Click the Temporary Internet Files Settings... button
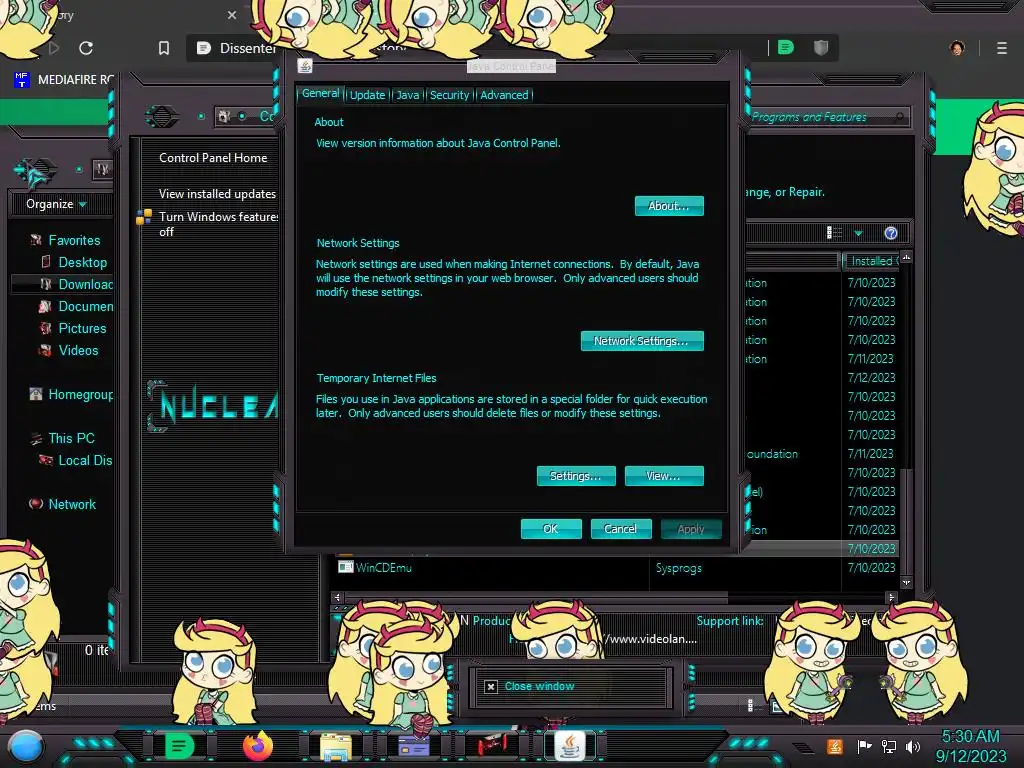Image resolution: width=1024 pixels, height=768 pixels. (x=575, y=476)
